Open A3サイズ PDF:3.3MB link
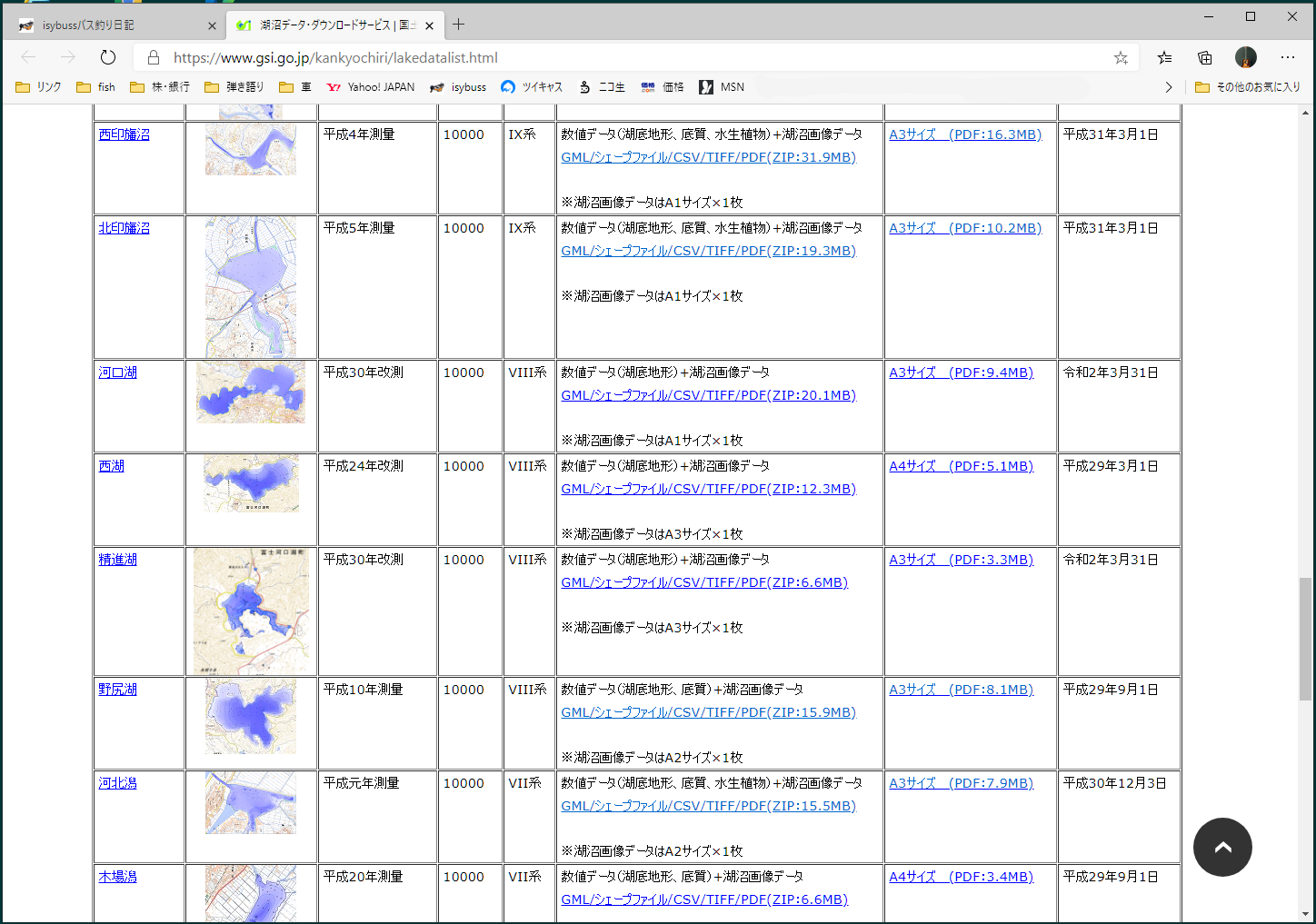The width and height of the screenshot is (1316, 924). [962, 560]
